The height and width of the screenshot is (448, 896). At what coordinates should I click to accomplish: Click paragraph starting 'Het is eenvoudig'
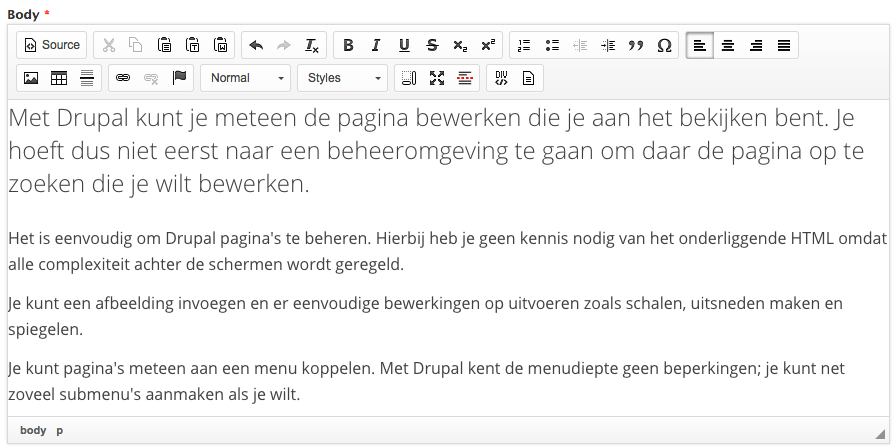[447, 252]
